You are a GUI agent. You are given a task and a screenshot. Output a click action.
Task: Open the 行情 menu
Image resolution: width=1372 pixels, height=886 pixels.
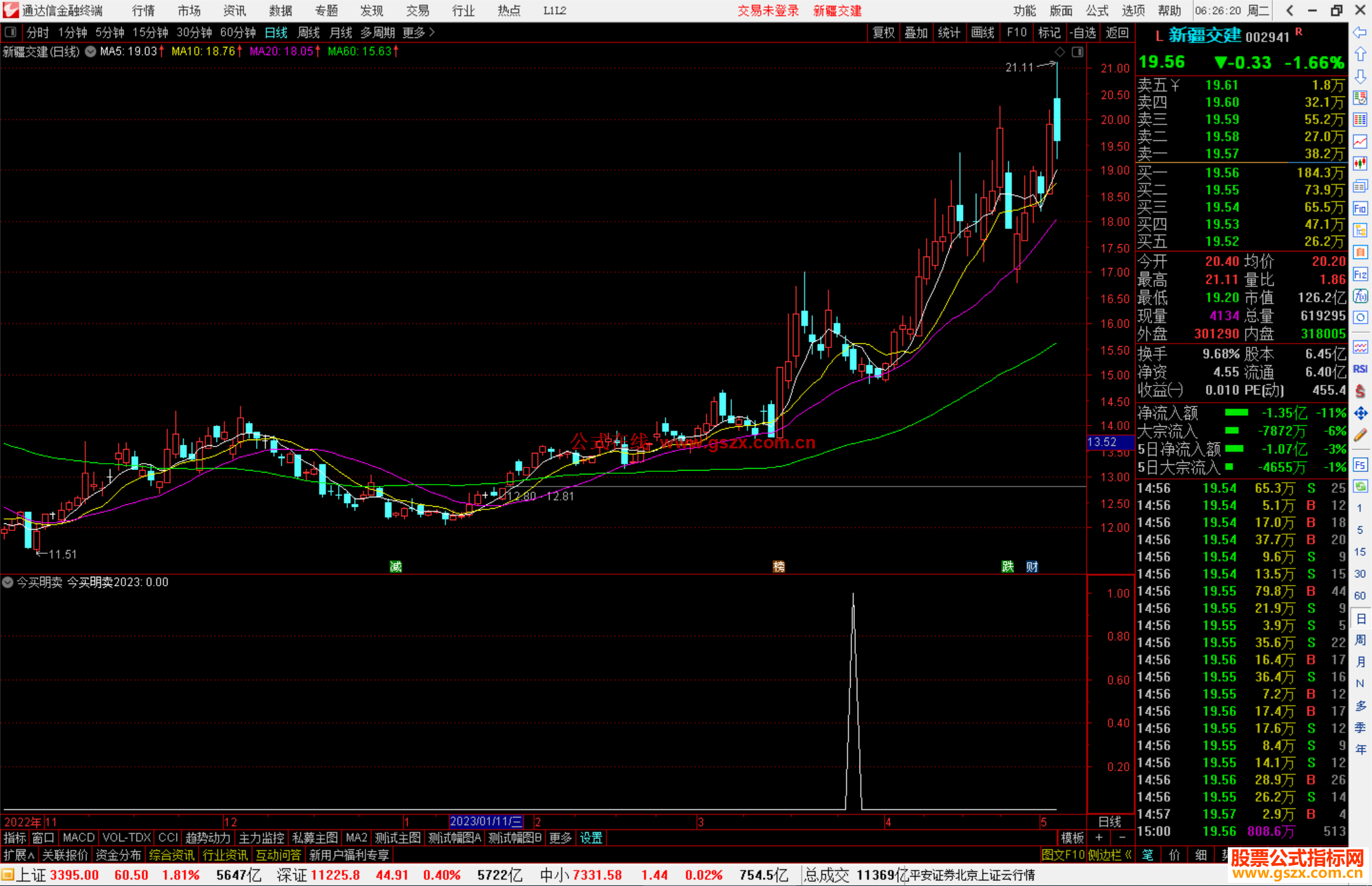pyautogui.click(x=144, y=11)
